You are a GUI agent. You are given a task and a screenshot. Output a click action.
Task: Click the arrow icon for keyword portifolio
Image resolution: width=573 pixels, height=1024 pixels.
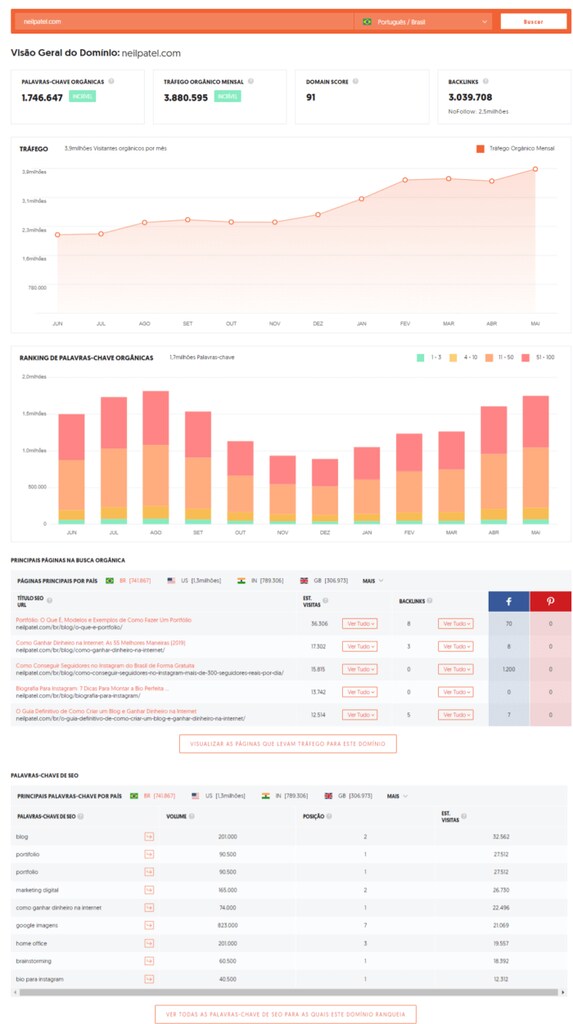pos(149,854)
